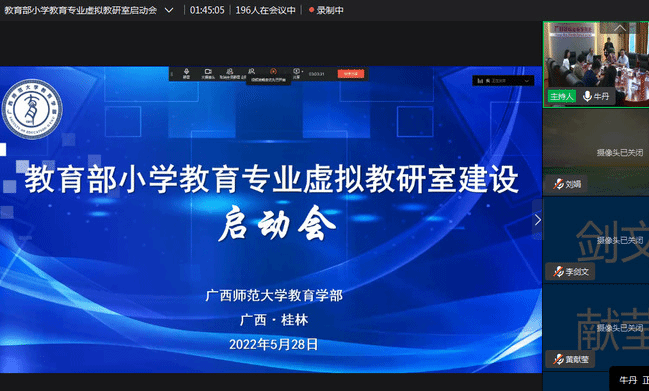649x391 pixels.
Task: Click the red end-meeting button in shared toolbar
Action: point(351,74)
